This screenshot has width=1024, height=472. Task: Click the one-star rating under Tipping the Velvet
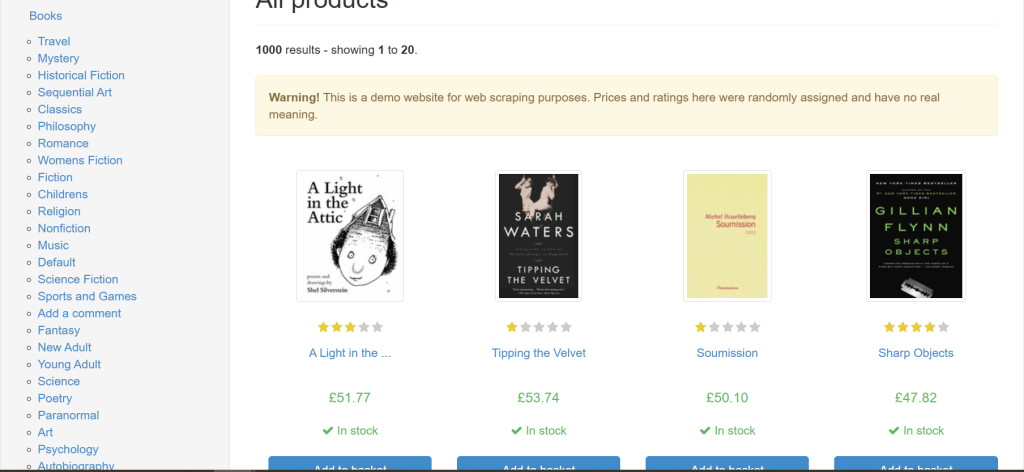539,327
